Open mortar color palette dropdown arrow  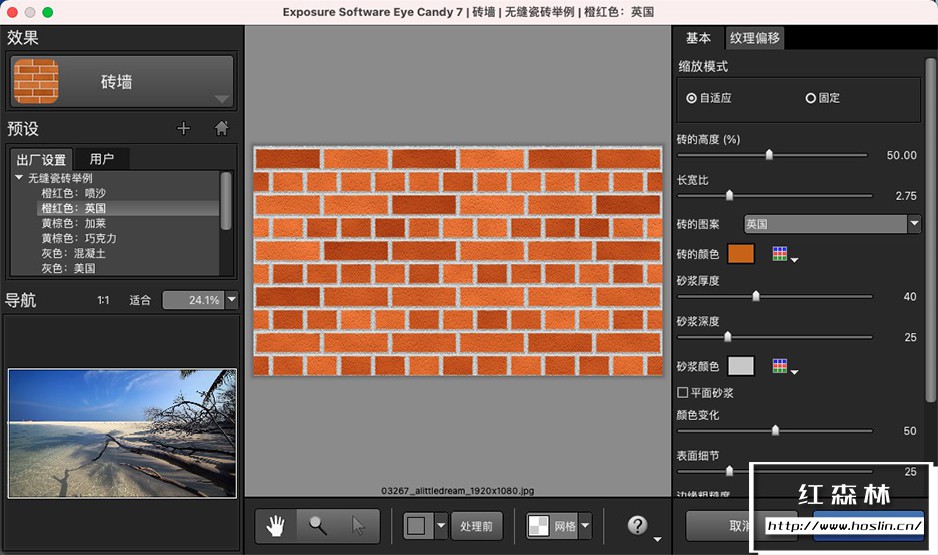794,372
